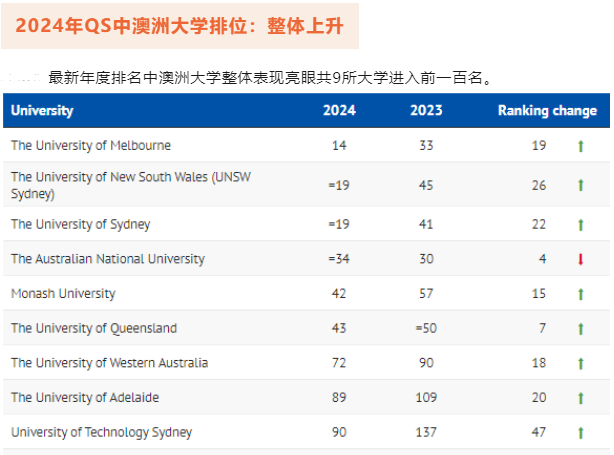Click the up arrow in University of Sydney row
Image resolution: width=614 pixels, height=455 pixels.
pos(581,225)
